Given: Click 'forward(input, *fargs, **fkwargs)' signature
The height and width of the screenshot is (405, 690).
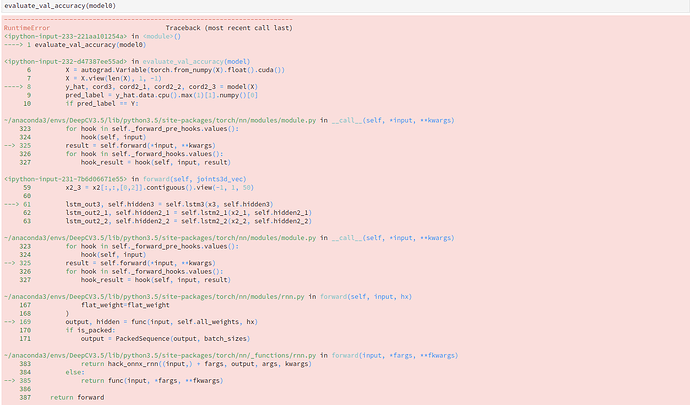Looking at the screenshot, I should coord(395,355).
